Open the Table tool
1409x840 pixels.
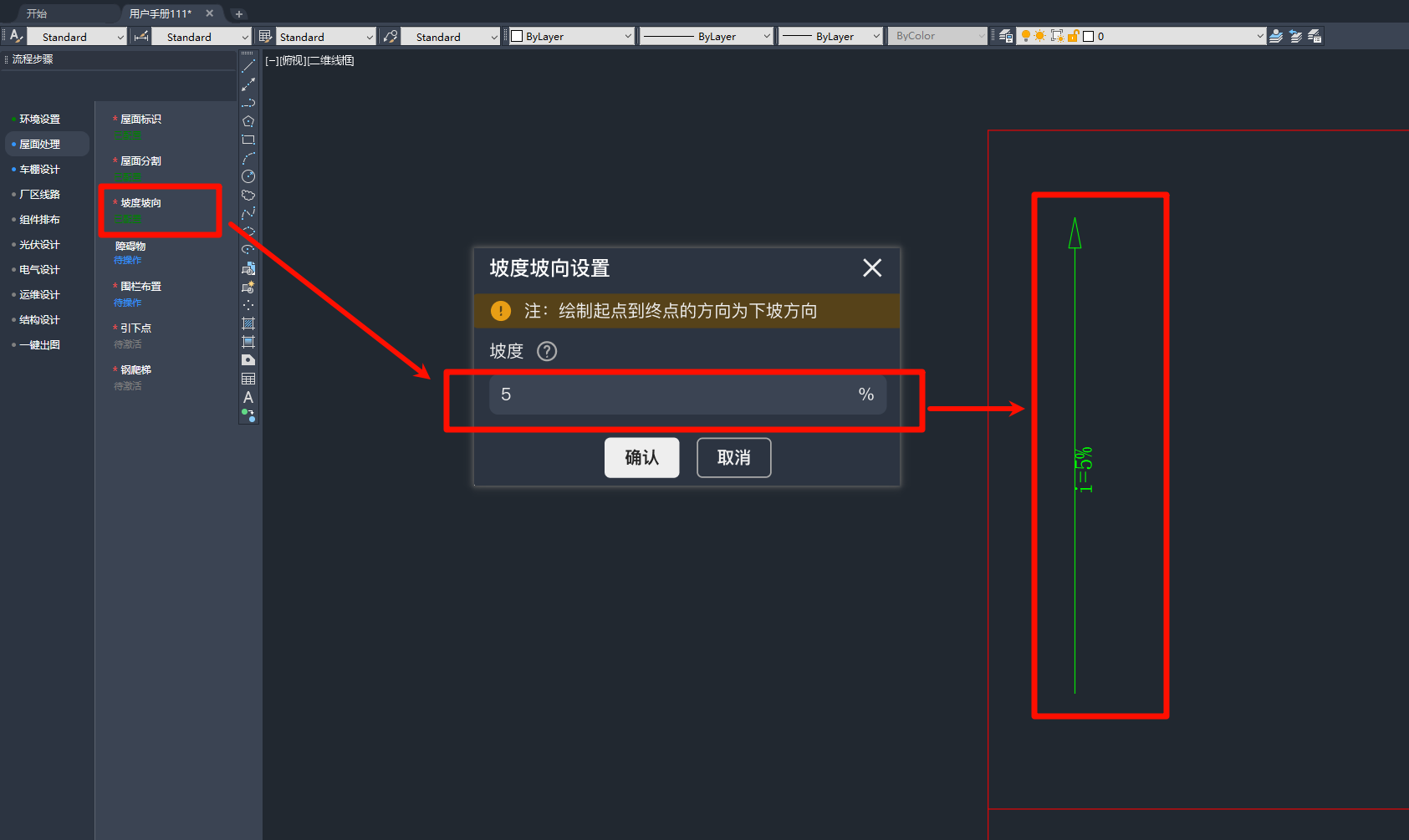[248, 379]
